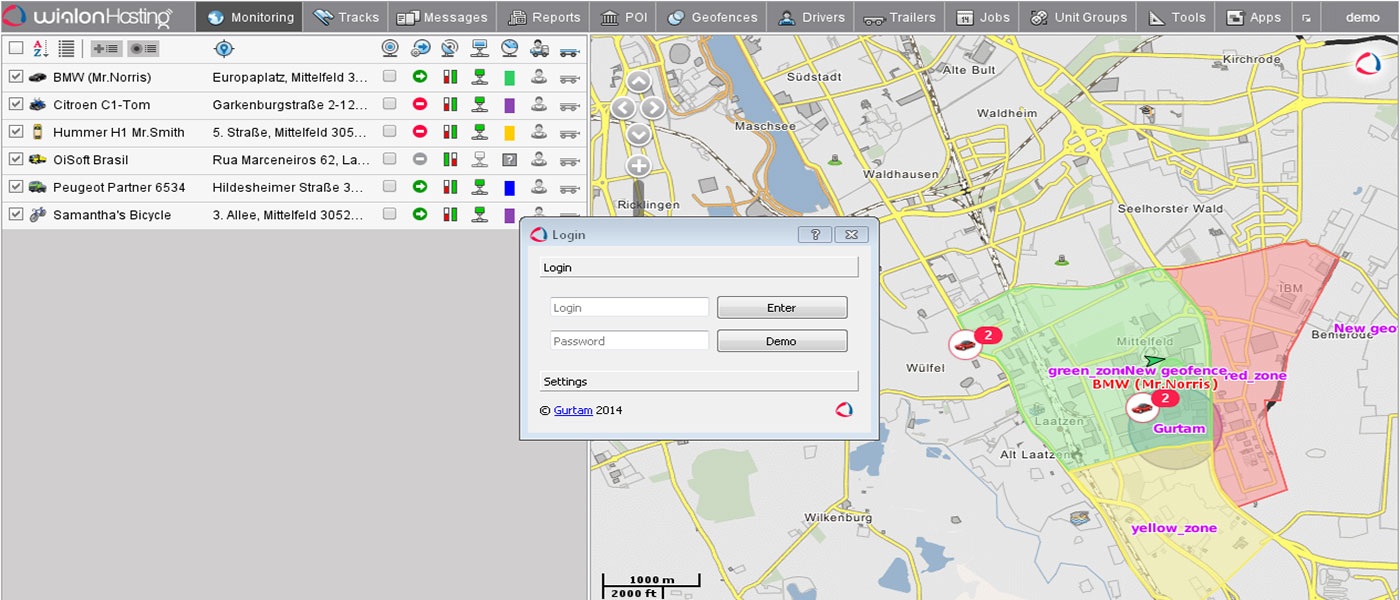Viewport: 1400px width, 600px height.
Task: Open help in the Login dialog
Action: point(815,234)
